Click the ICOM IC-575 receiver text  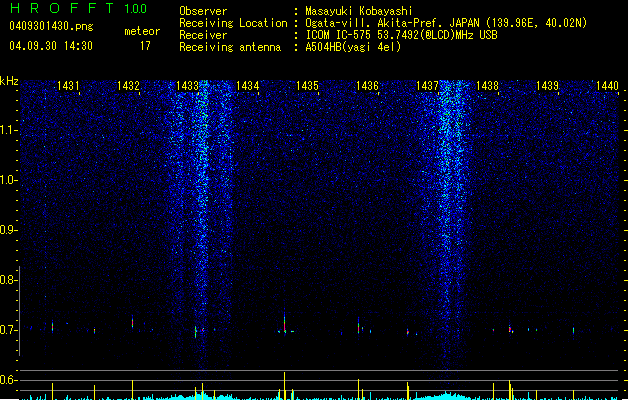pos(401,35)
